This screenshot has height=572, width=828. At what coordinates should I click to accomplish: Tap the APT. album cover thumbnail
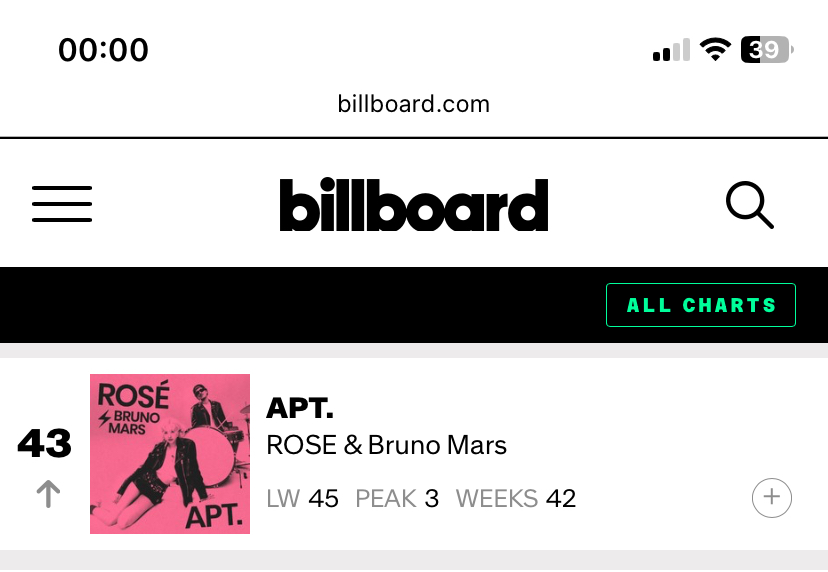pos(170,454)
